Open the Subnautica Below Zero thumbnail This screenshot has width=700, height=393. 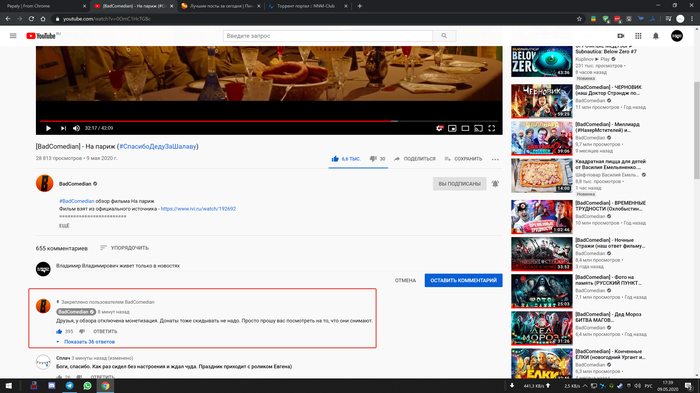[x=542, y=61]
